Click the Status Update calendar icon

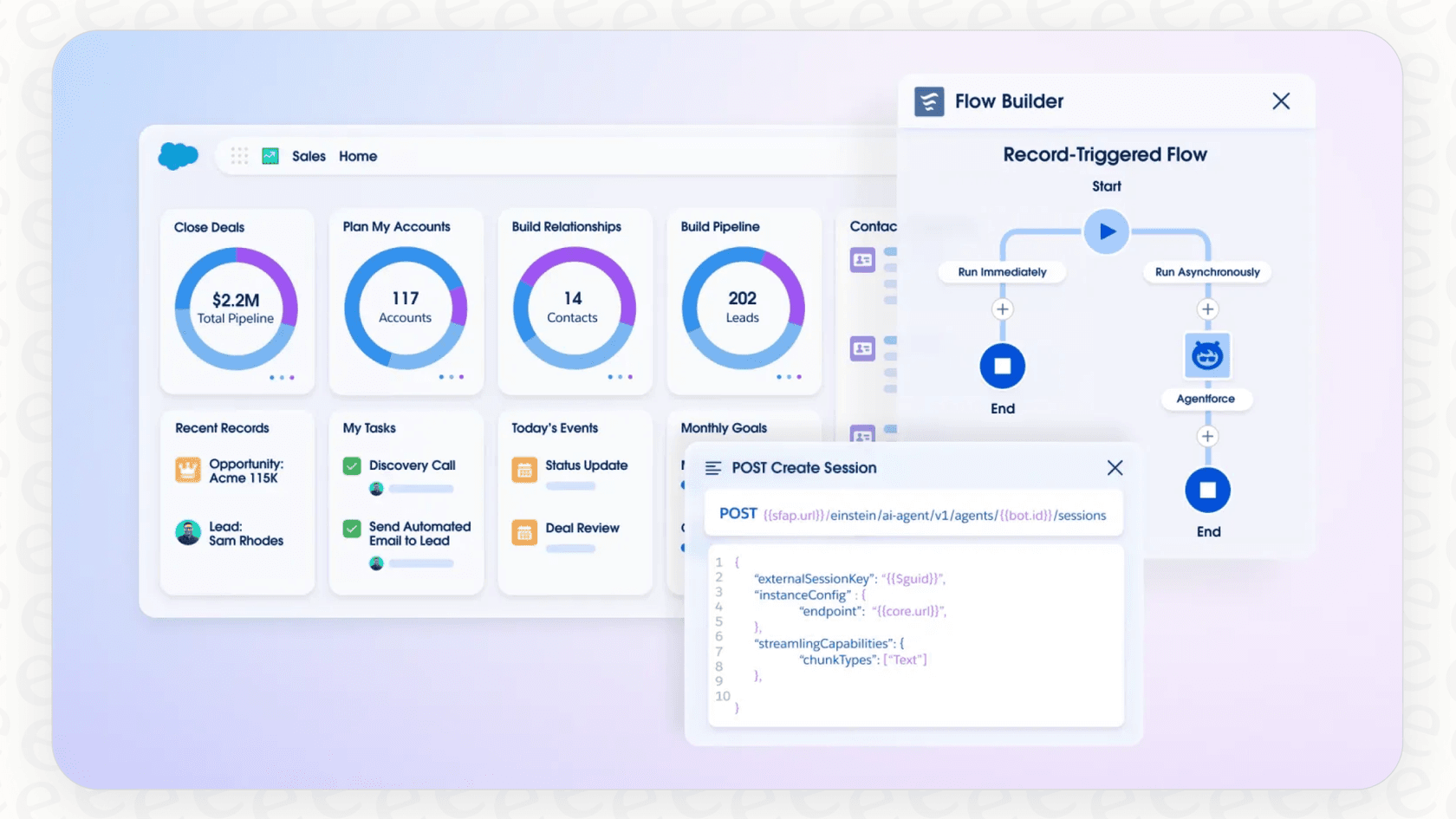tap(524, 470)
